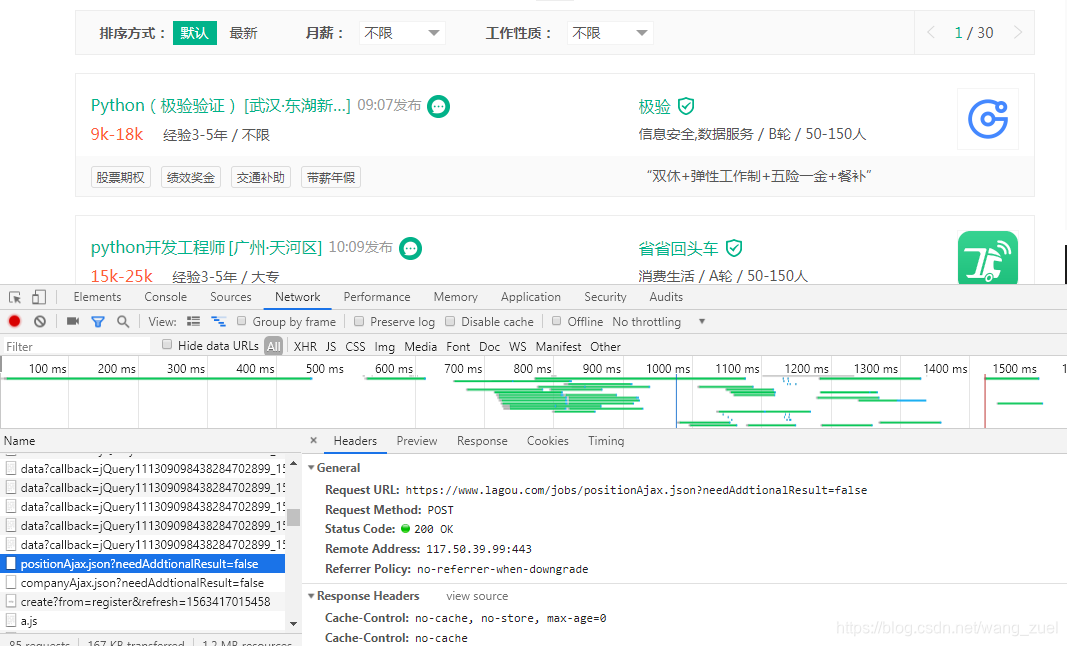Filter requests by JS type
Screen dimensions: 1067x646
[331, 346]
